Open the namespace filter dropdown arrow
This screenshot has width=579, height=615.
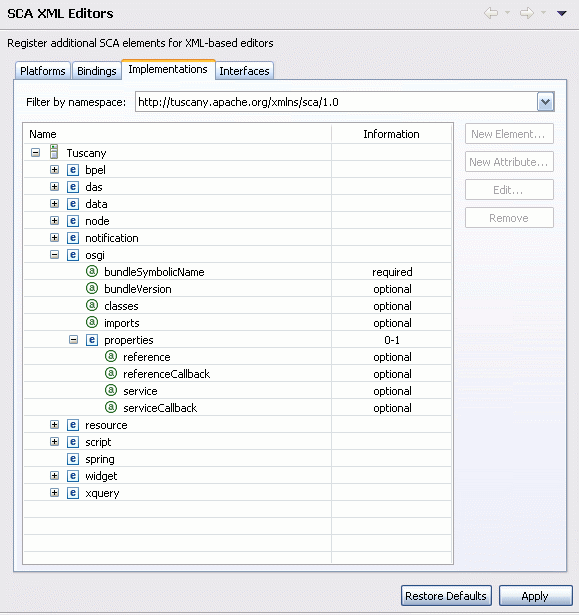point(545,102)
